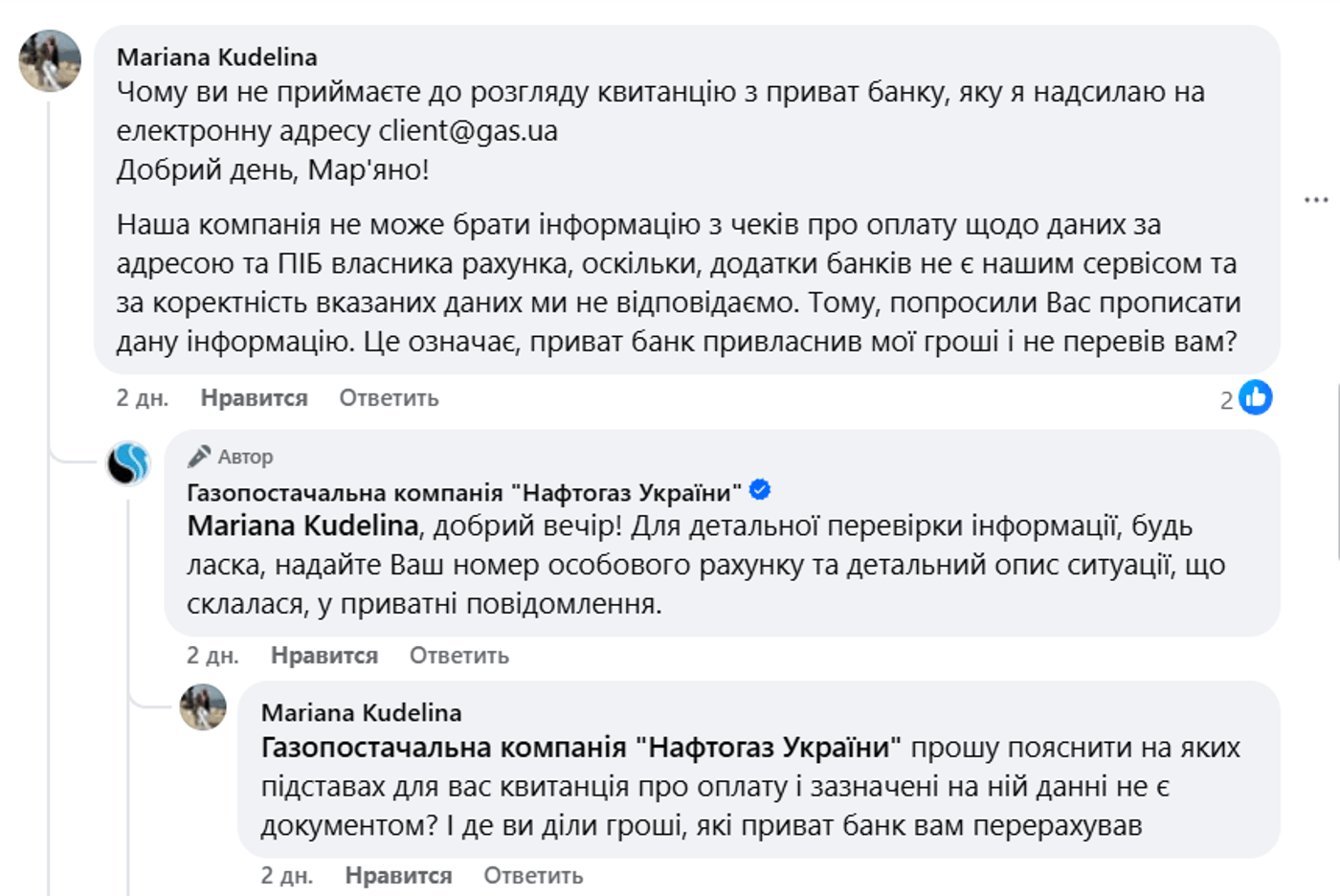Reply to Mariana's top comment via Ответить
The image size is (1340, 896).
pos(389,398)
